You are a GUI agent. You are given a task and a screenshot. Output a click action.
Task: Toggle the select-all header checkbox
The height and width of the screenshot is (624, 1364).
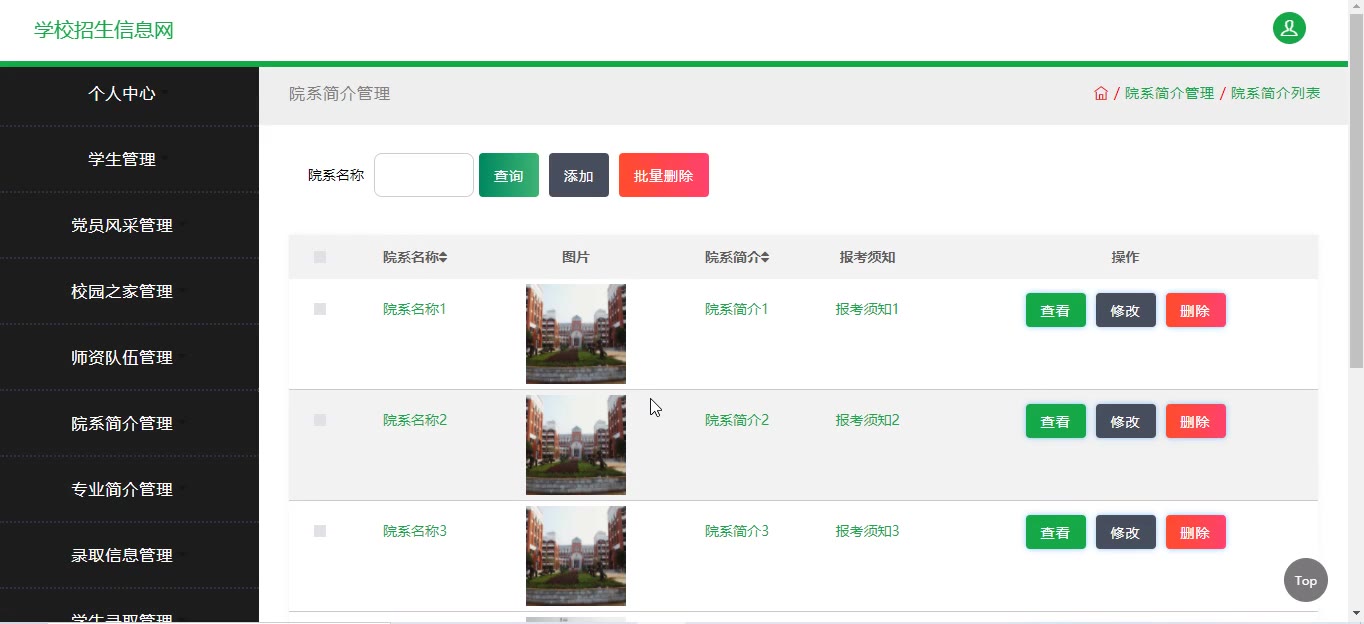point(320,257)
